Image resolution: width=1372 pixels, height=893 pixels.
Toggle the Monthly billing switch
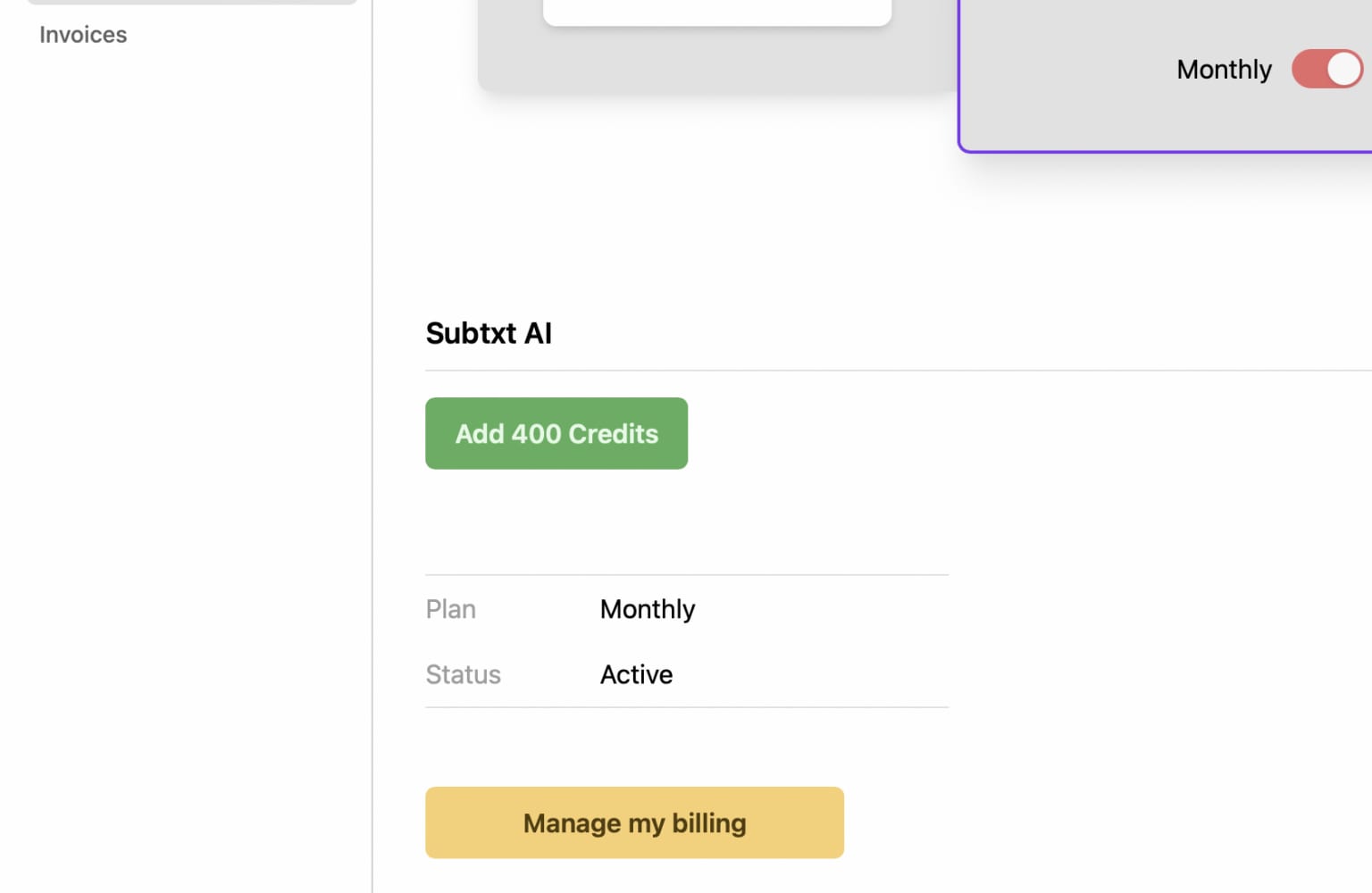(x=1327, y=69)
